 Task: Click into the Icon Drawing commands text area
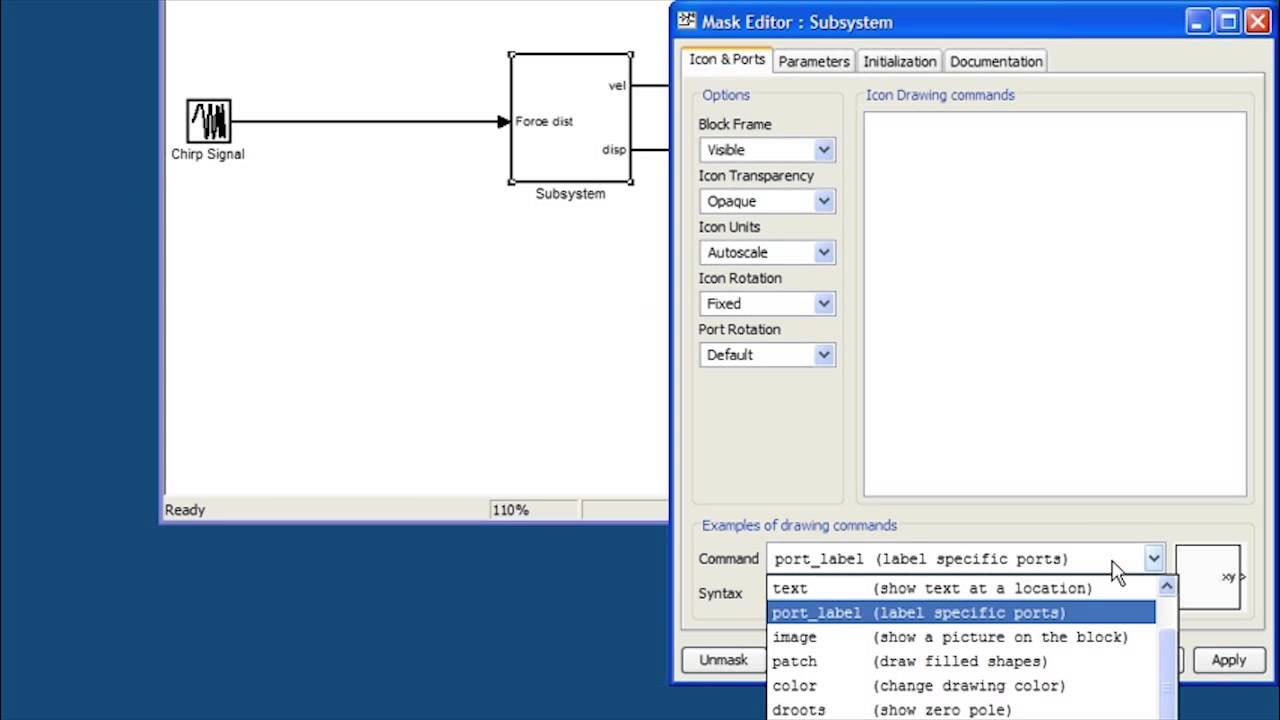[x=1054, y=304]
